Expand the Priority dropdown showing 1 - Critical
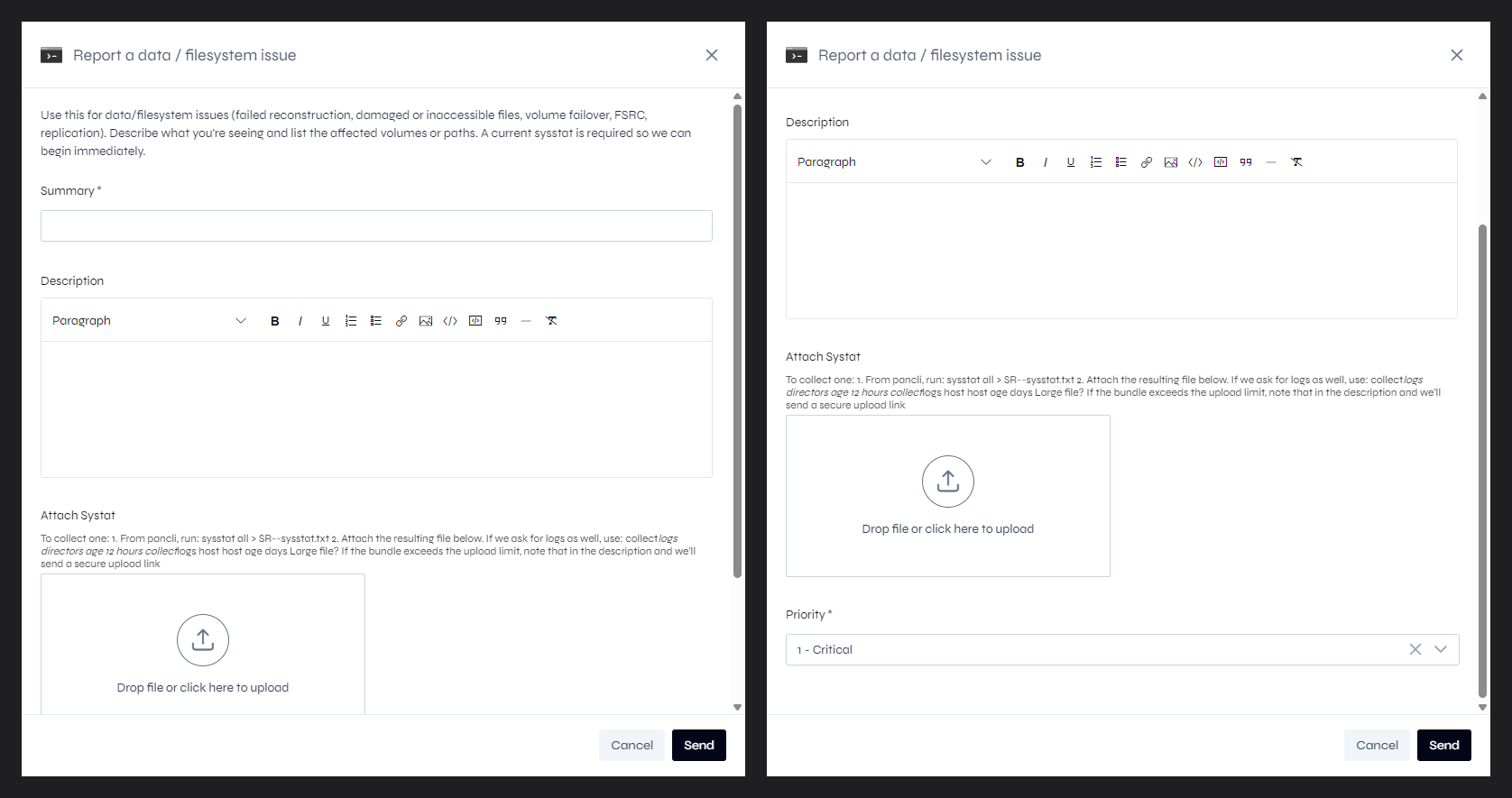 coord(1441,649)
